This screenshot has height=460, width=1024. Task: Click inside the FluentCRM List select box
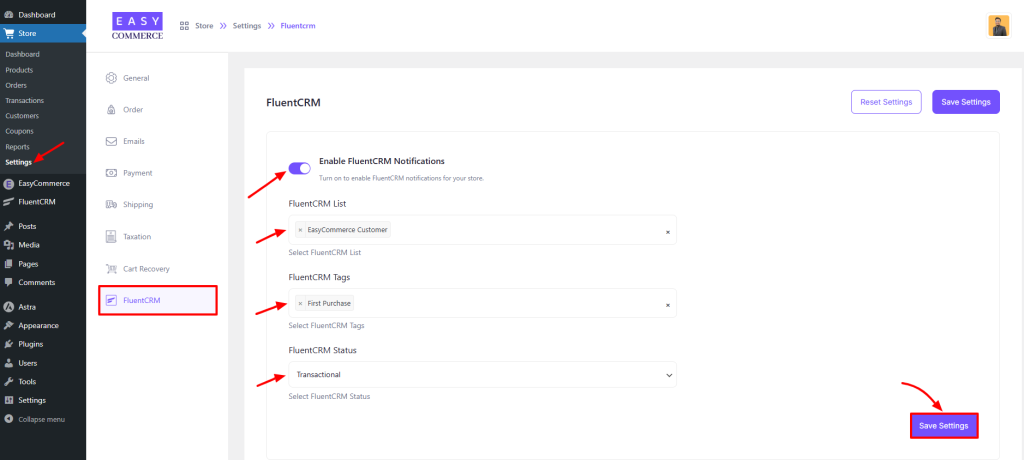pyautogui.click(x=483, y=230)
